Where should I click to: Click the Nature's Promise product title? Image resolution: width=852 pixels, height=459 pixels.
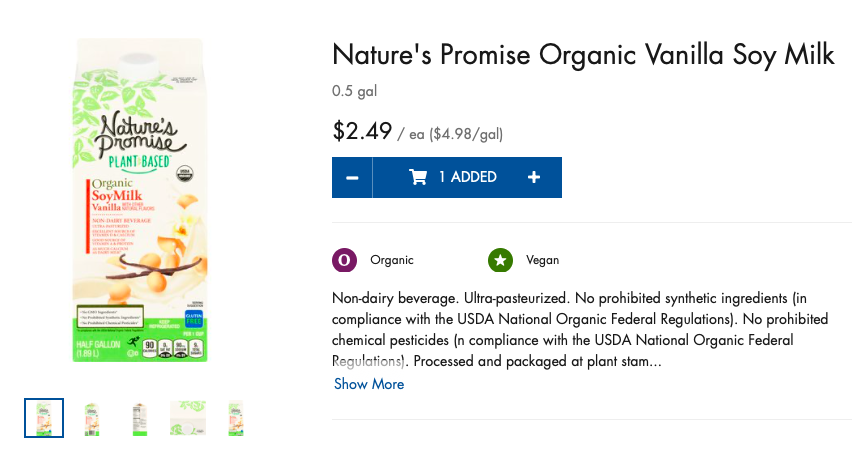coord(582,55)
